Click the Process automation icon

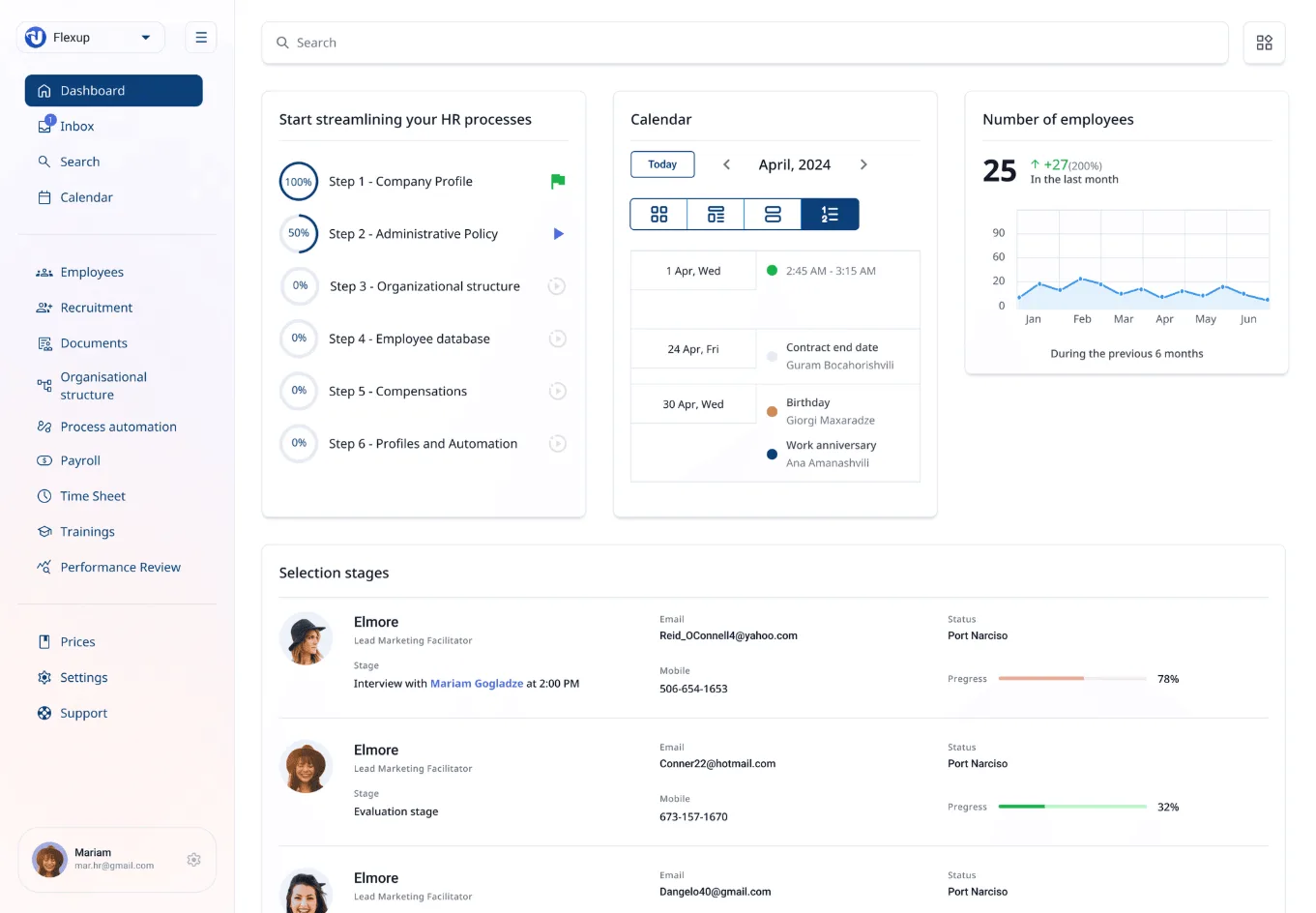(44, 427)
